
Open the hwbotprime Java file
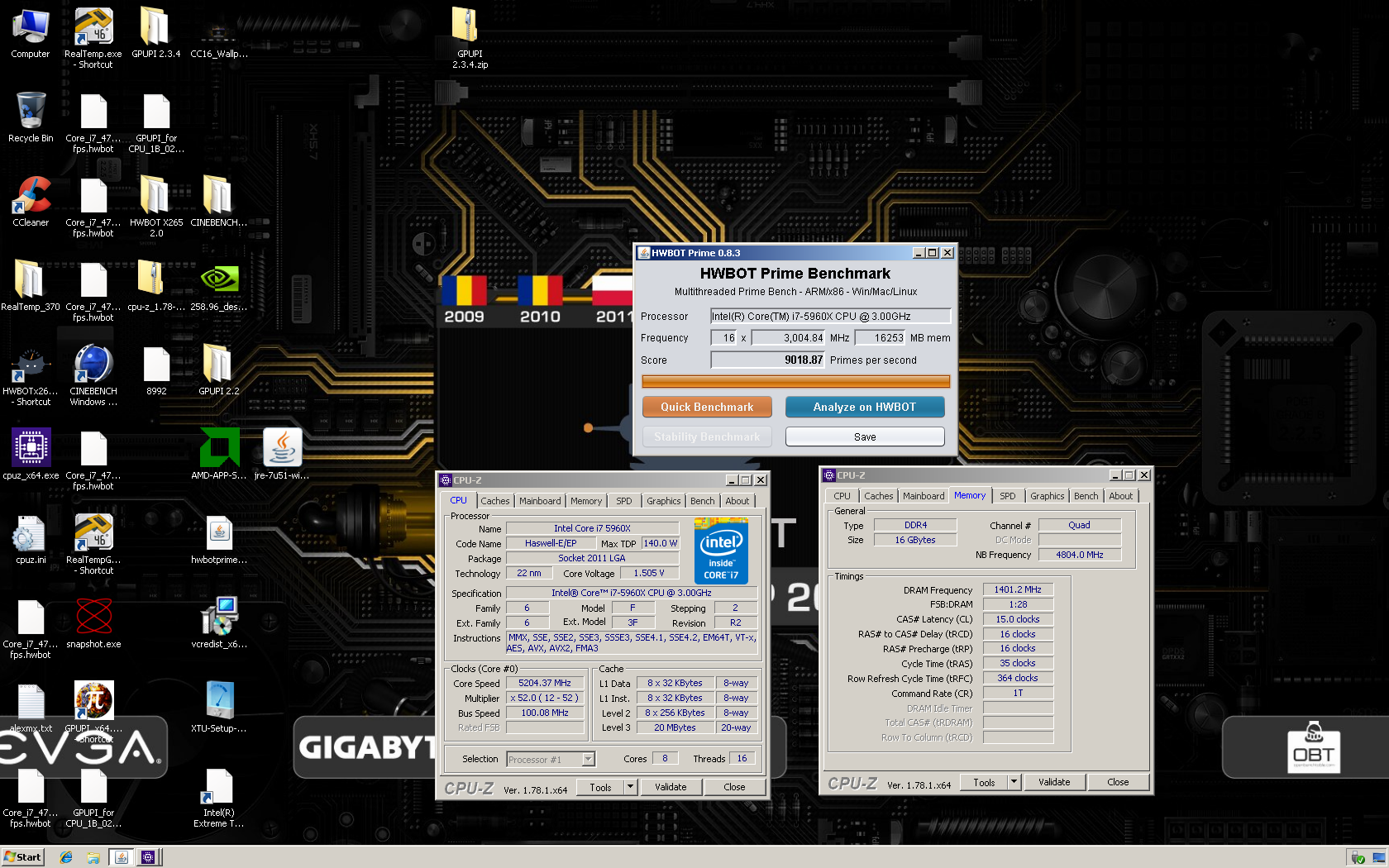click(x=218, y=539)
